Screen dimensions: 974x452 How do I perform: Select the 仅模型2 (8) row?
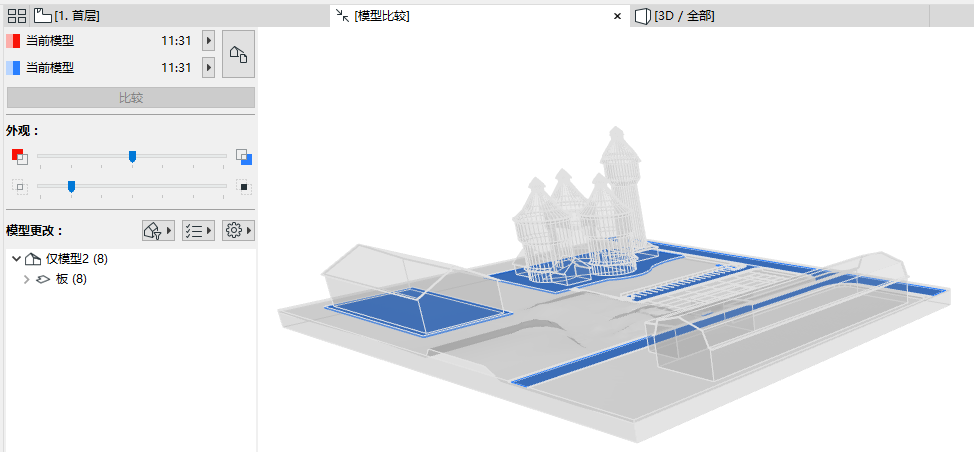click(131, 259)
